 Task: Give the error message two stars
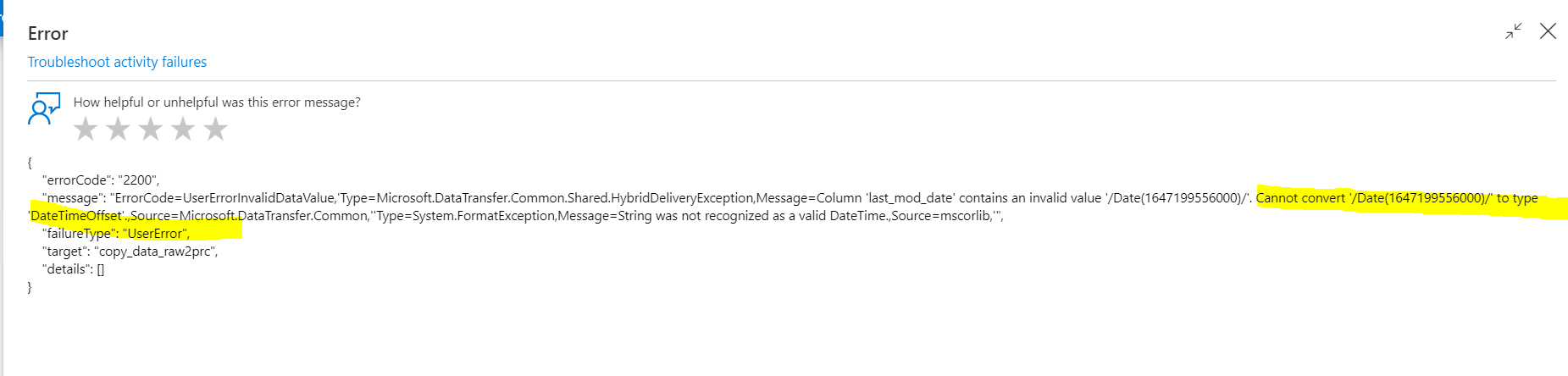(118, 129)
